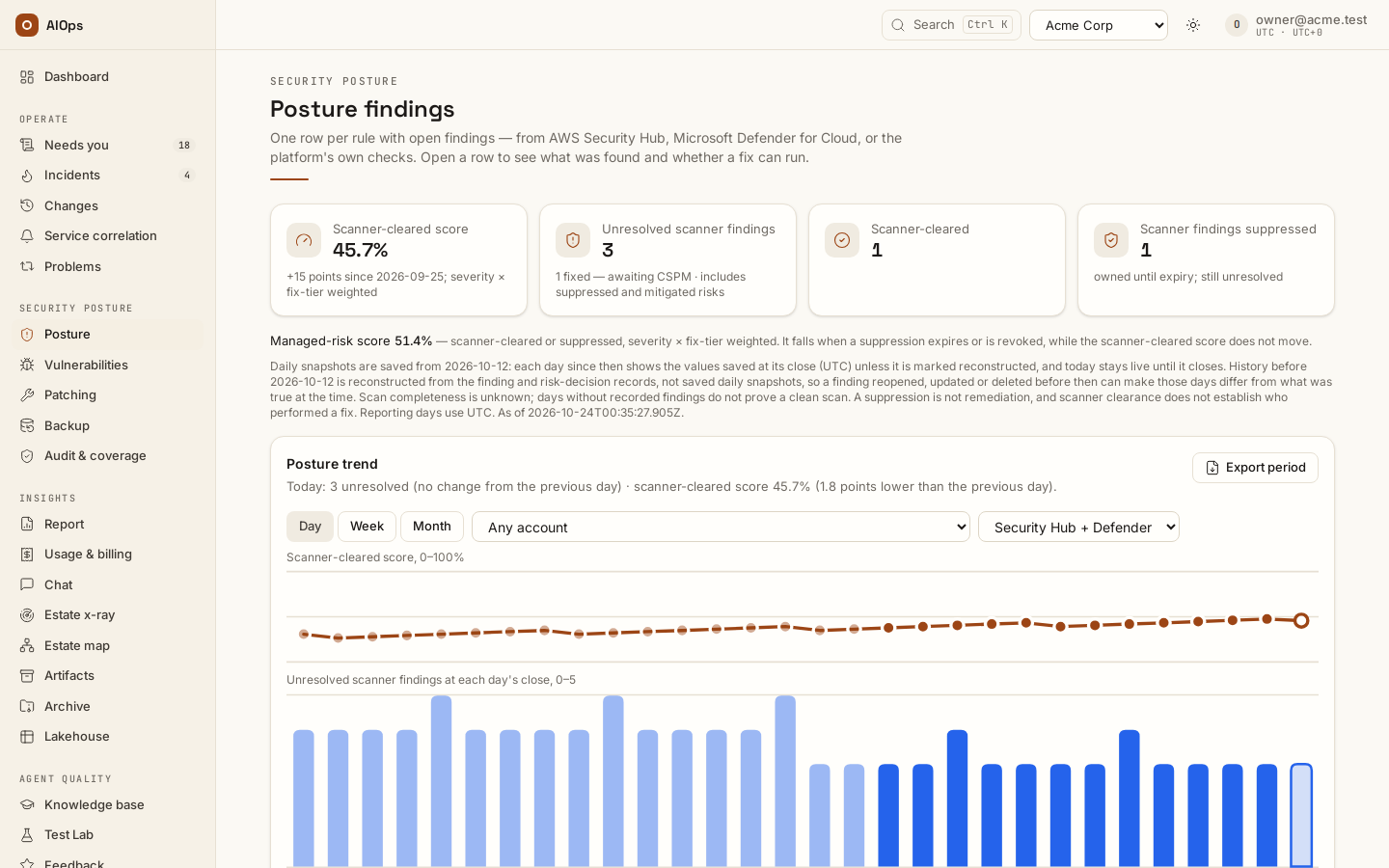Image resolution: width=1389 pixels, height=868 pixels.
Task: Switch trend to Week view
Action: (367, 527)
